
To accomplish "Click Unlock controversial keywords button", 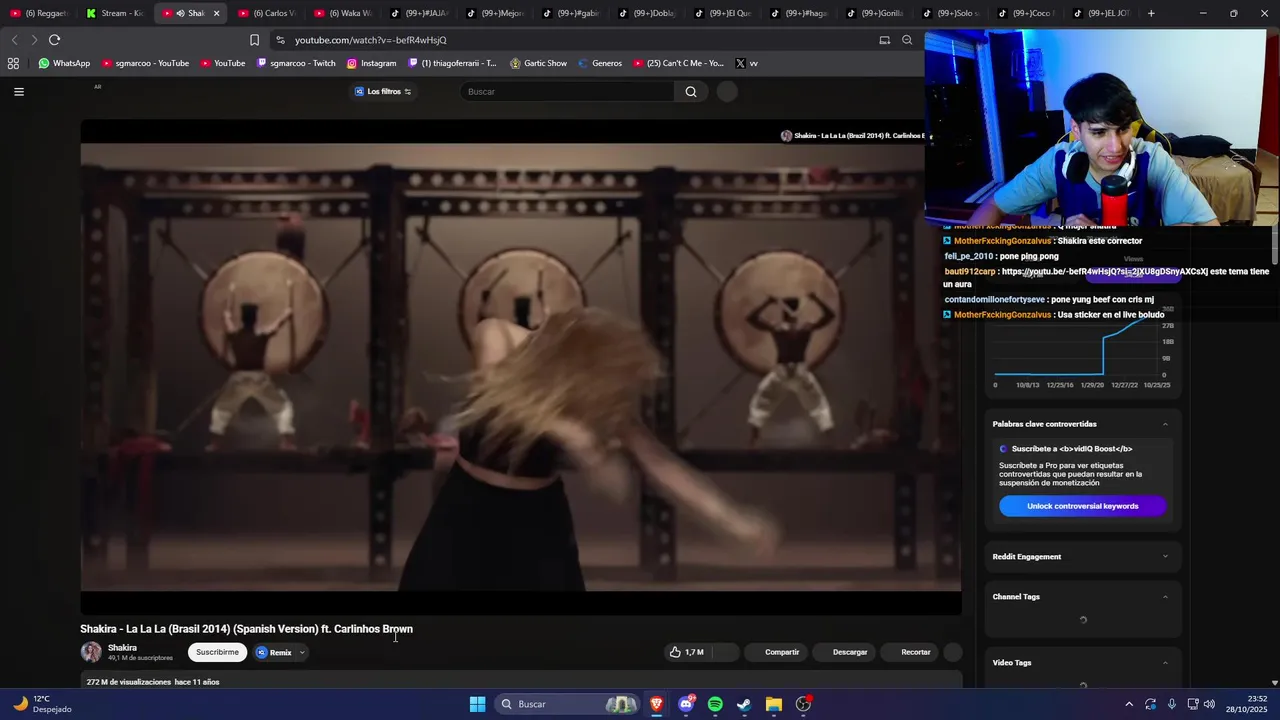I will [1082, 506].
